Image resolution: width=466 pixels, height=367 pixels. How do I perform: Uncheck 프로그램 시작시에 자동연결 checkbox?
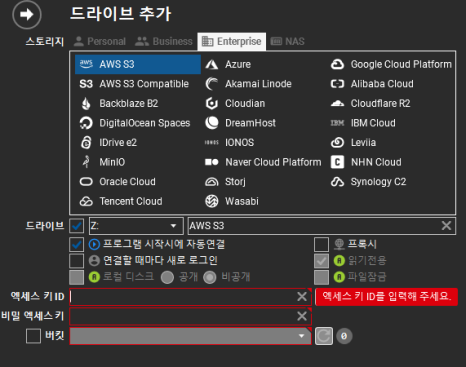77,244
